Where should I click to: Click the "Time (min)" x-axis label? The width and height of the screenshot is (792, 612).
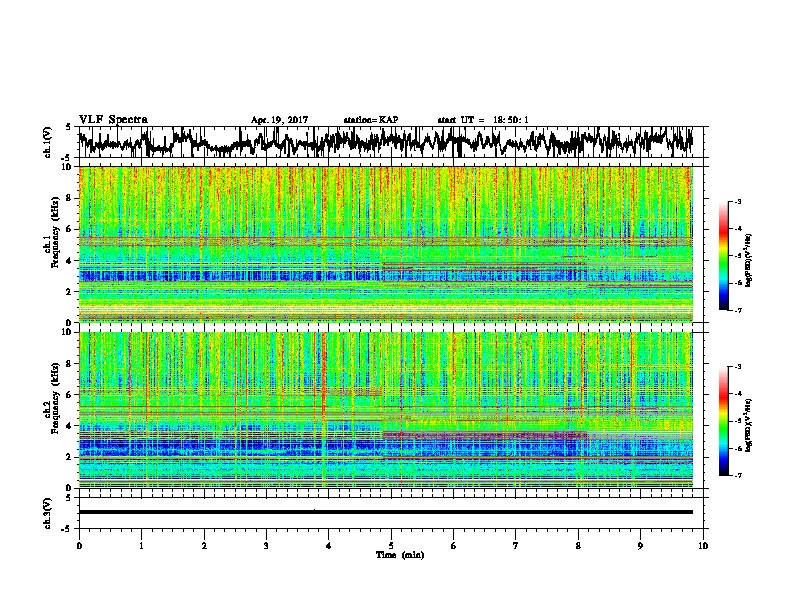point(400,555)
